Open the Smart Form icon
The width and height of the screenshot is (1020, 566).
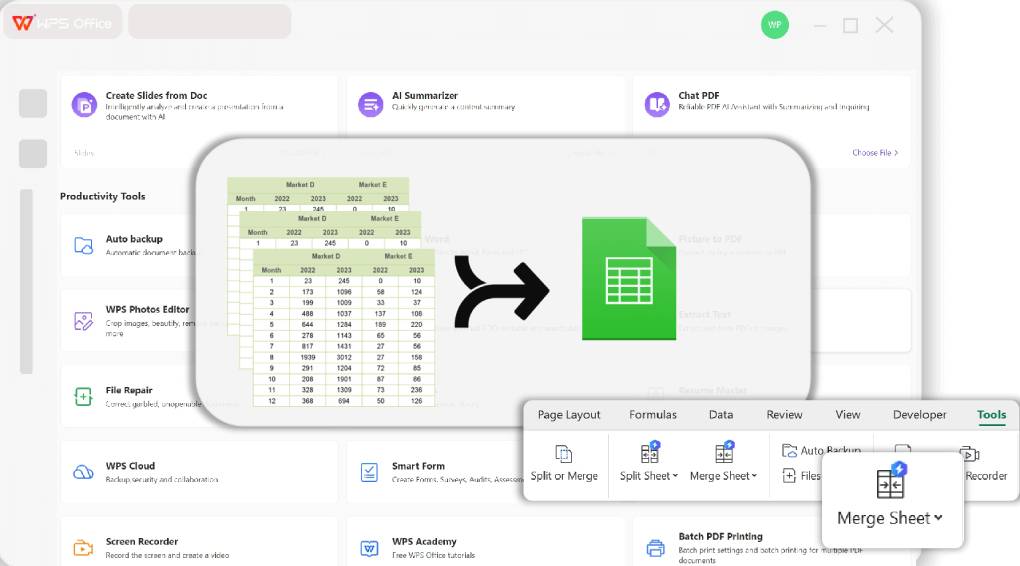[x=370, y=472]
